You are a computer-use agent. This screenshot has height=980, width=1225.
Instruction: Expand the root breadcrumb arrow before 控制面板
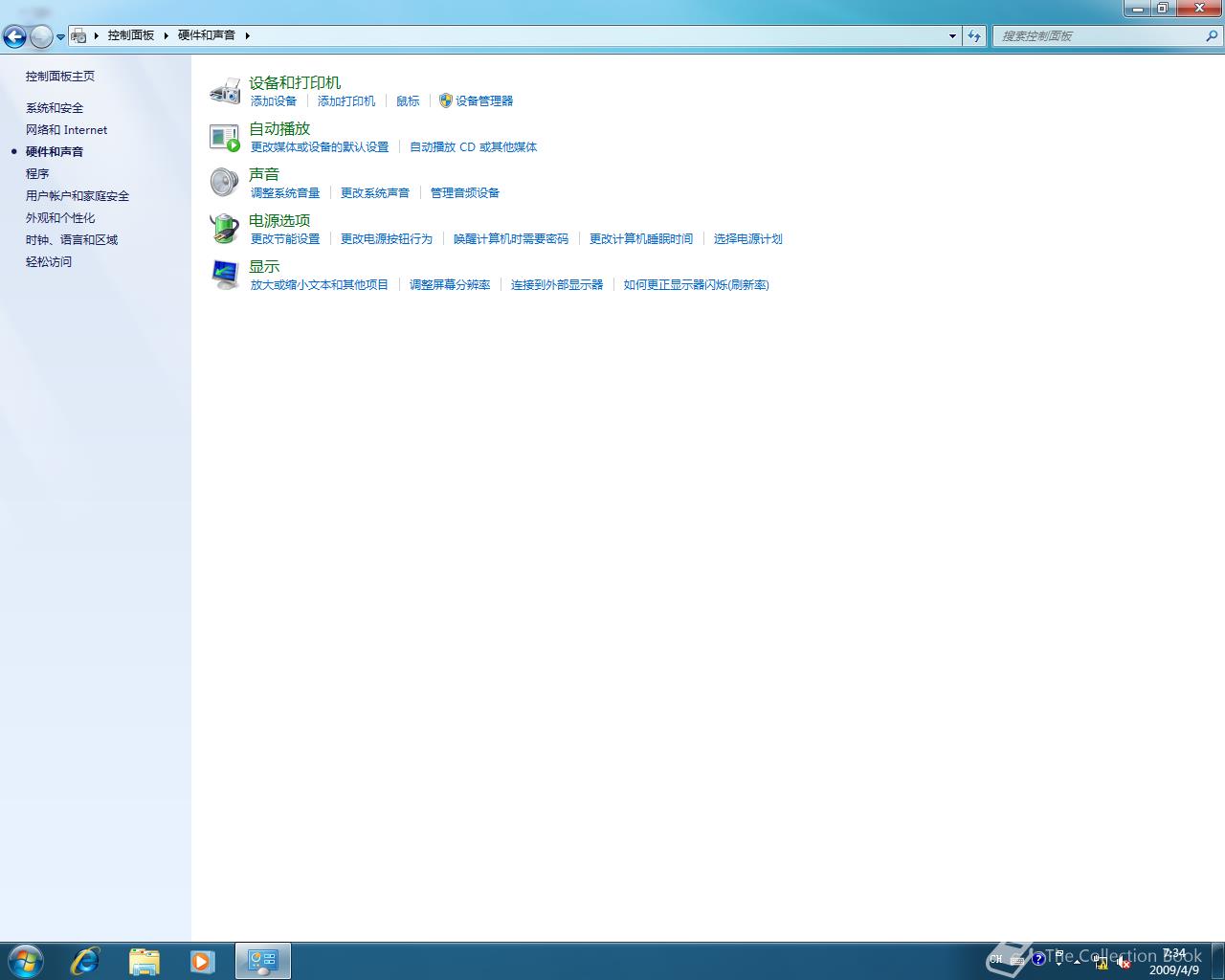[96, 35]
